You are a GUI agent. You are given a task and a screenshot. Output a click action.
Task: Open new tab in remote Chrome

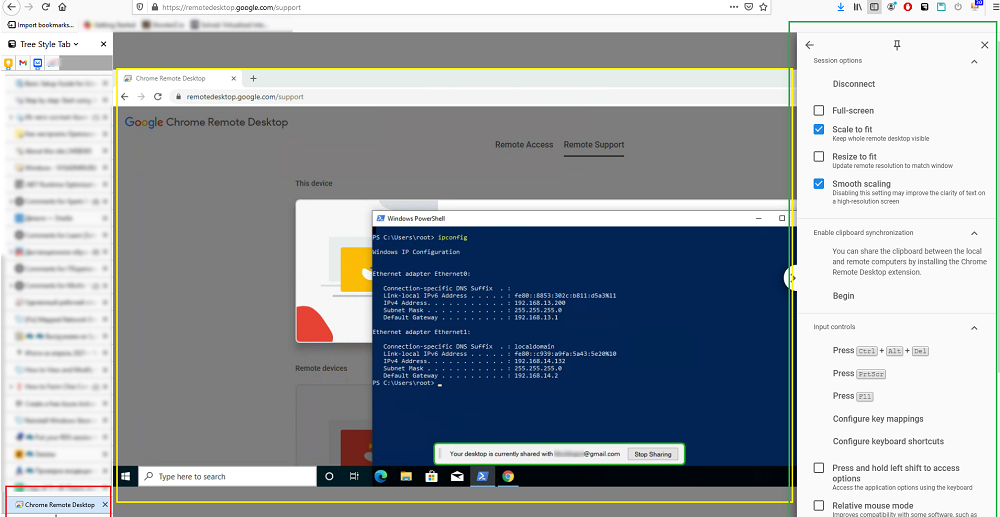[x=253, y=78]
